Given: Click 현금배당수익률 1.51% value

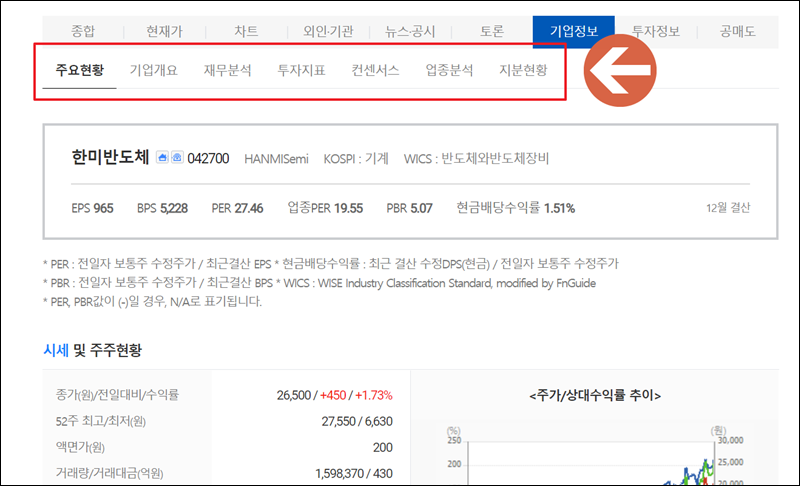Looking at the screenshot, I should [515, 208].
